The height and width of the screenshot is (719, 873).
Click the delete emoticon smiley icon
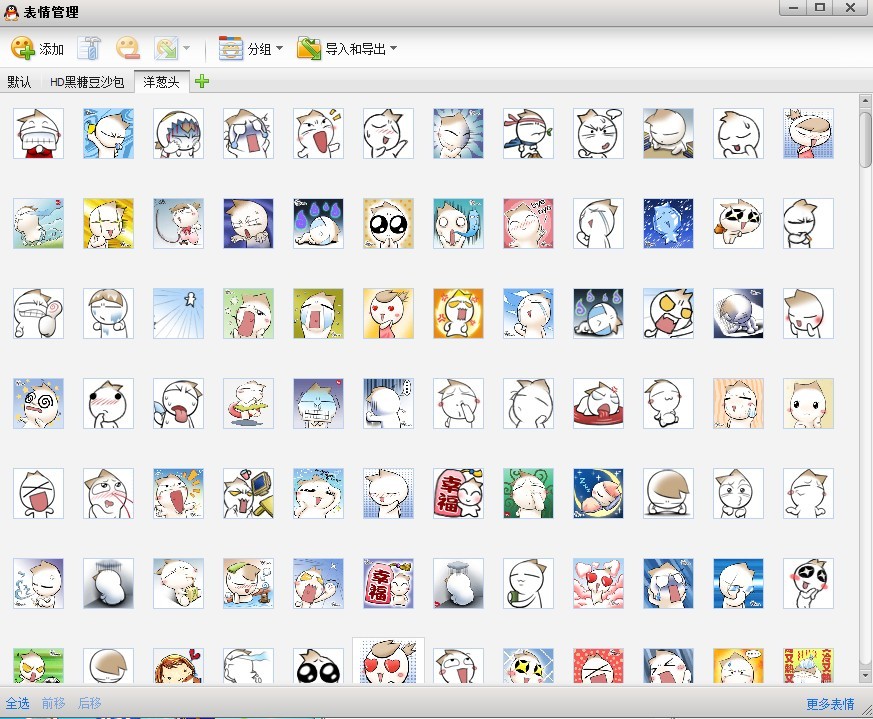coord(127,48)
